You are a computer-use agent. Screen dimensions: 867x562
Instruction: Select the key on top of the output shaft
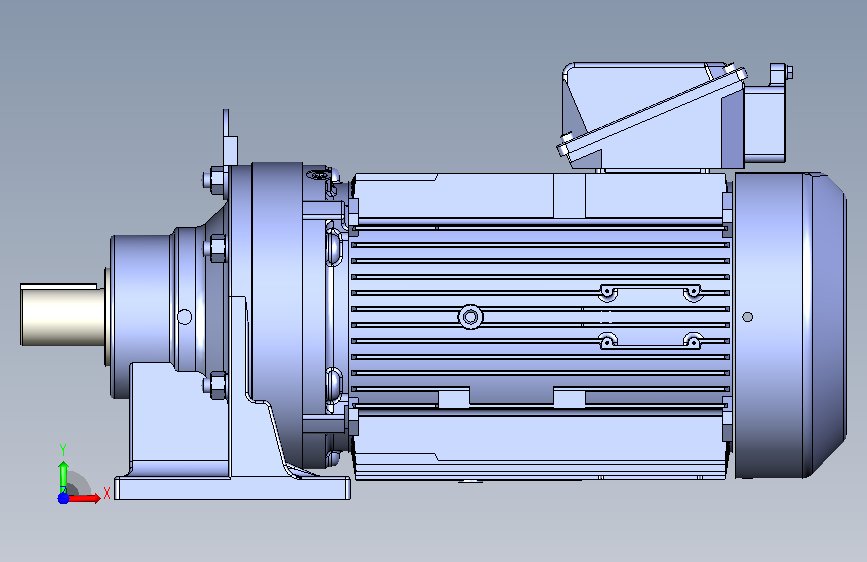click(x=58, y=286)
